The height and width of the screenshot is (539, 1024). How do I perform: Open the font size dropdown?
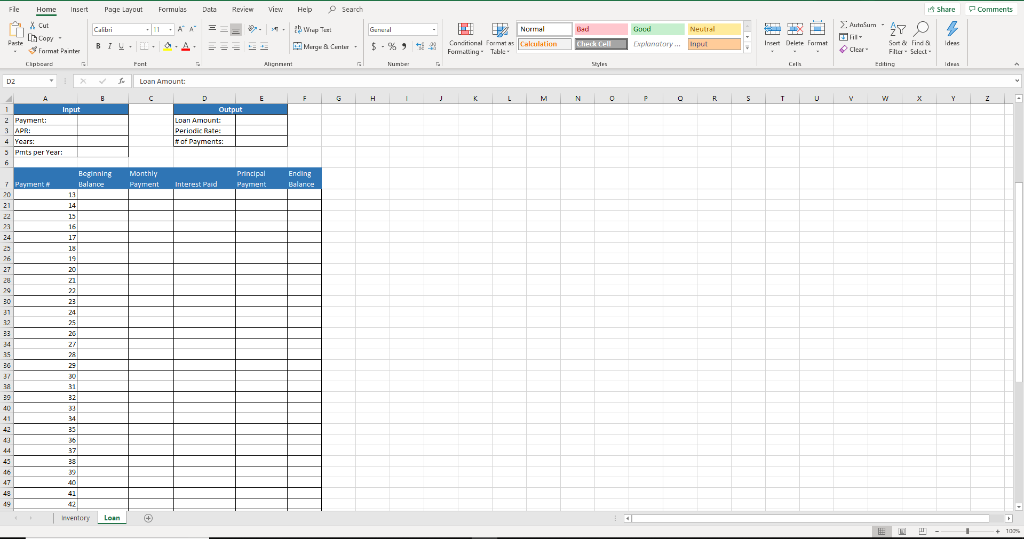pos(170,29)
